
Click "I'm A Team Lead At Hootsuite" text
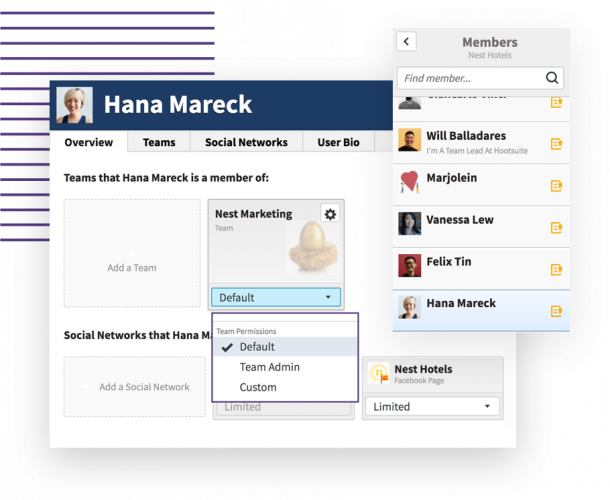477,151
